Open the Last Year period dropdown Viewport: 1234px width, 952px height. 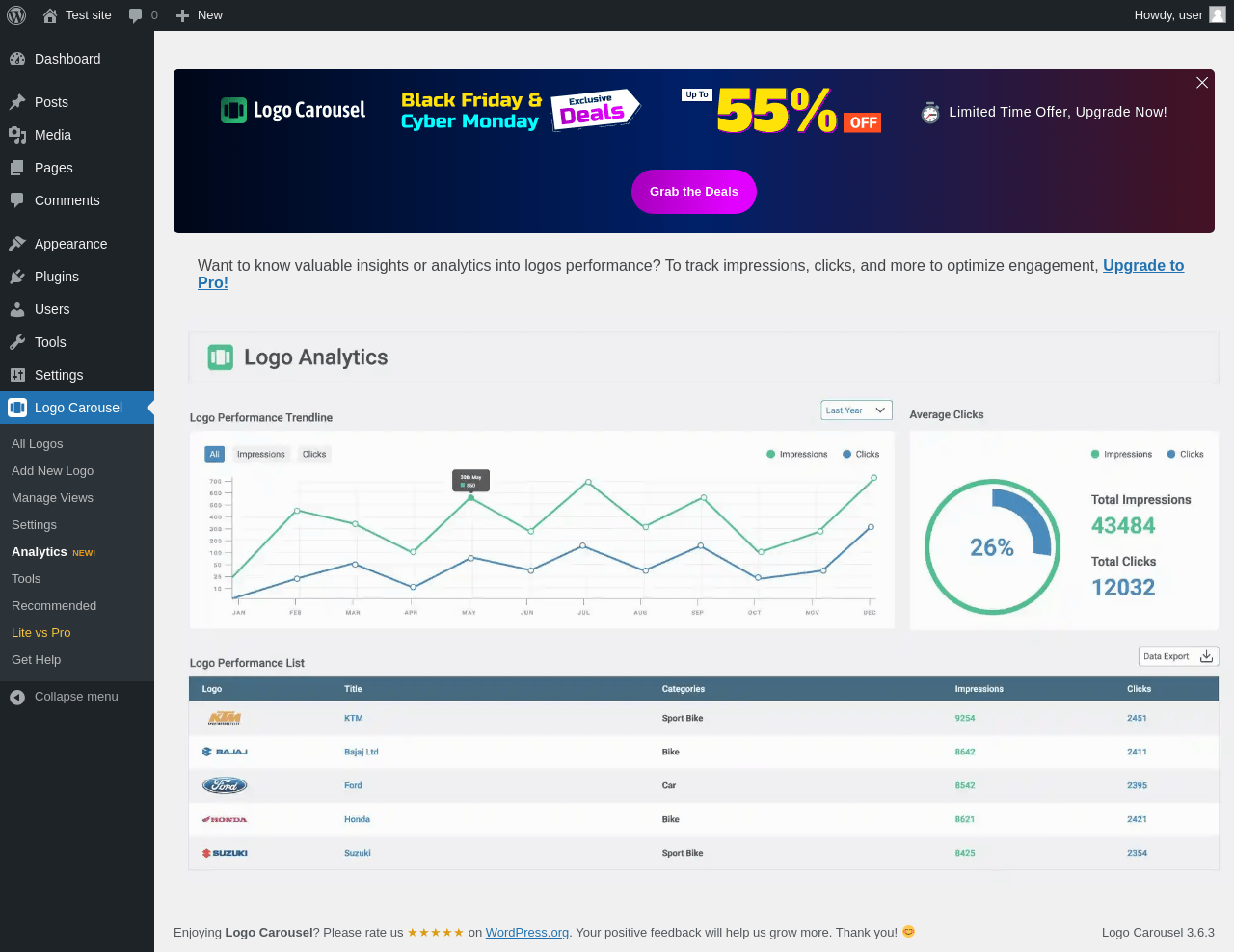coord(856,410)
